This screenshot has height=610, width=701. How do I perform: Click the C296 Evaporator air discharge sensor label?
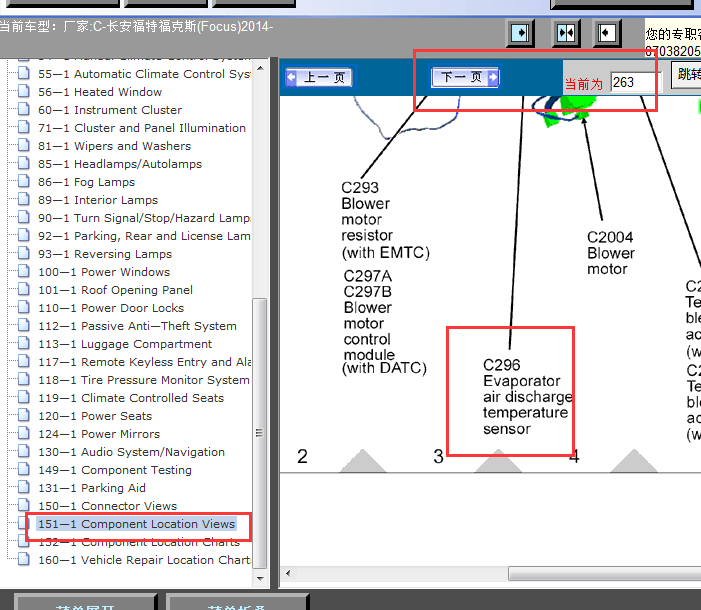coord(527,397)
